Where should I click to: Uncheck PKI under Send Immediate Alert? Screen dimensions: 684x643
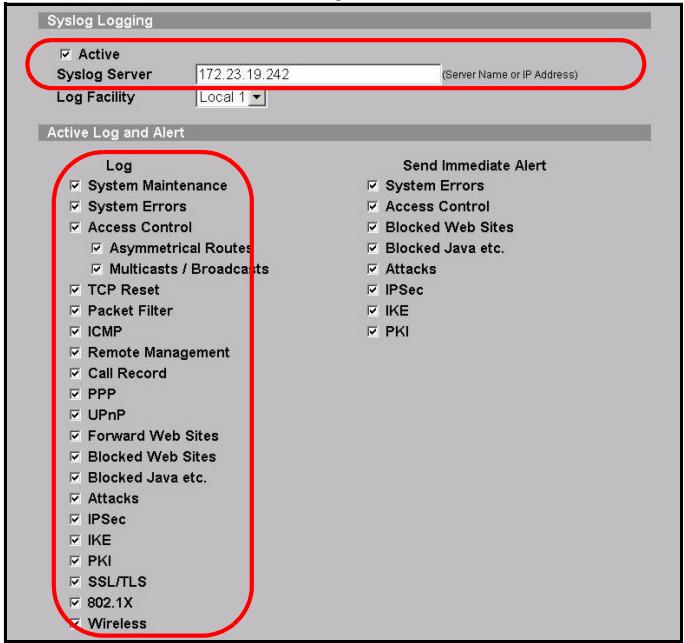coord(373,332)
